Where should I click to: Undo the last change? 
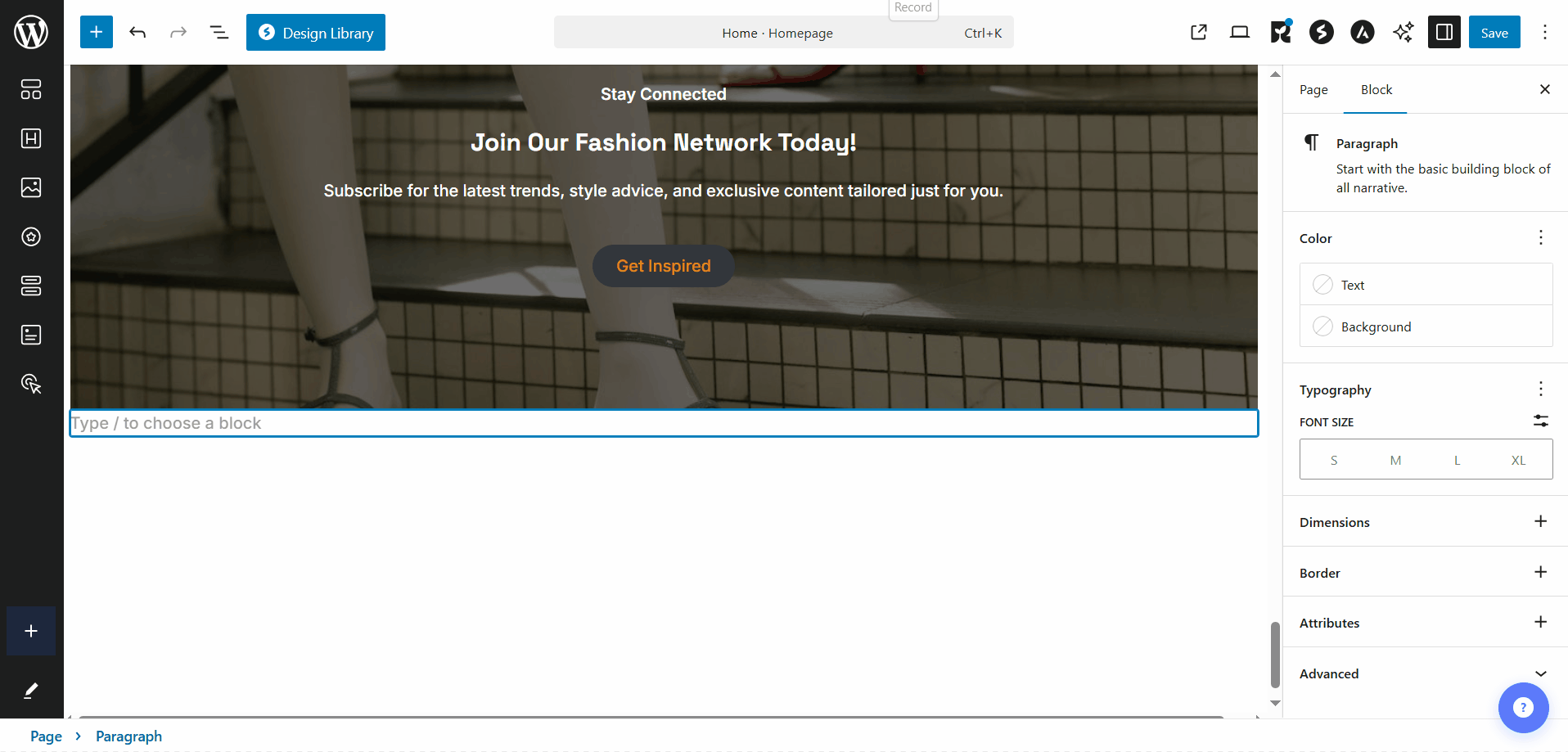(x=137, y=32)
